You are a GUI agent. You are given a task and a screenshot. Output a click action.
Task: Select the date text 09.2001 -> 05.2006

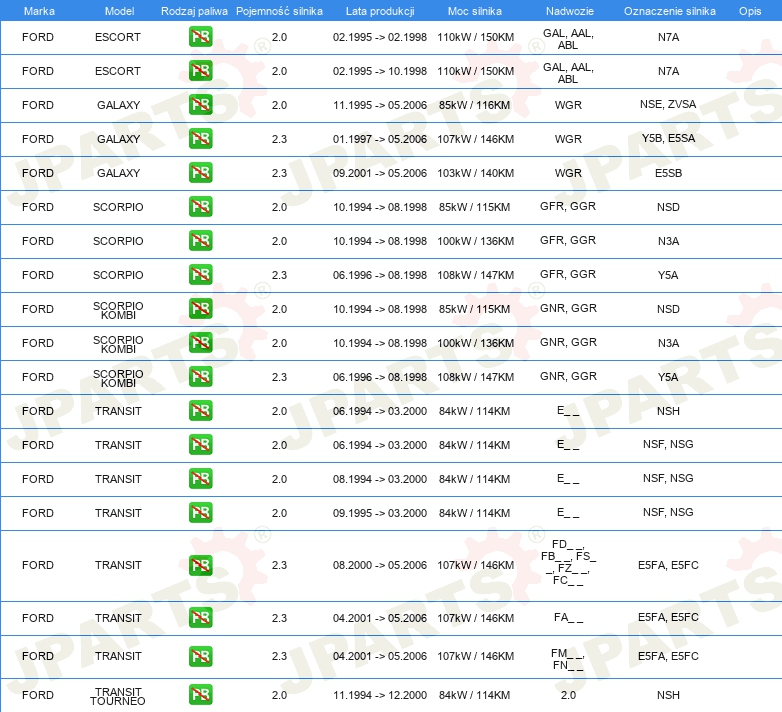tap(380, 173)
